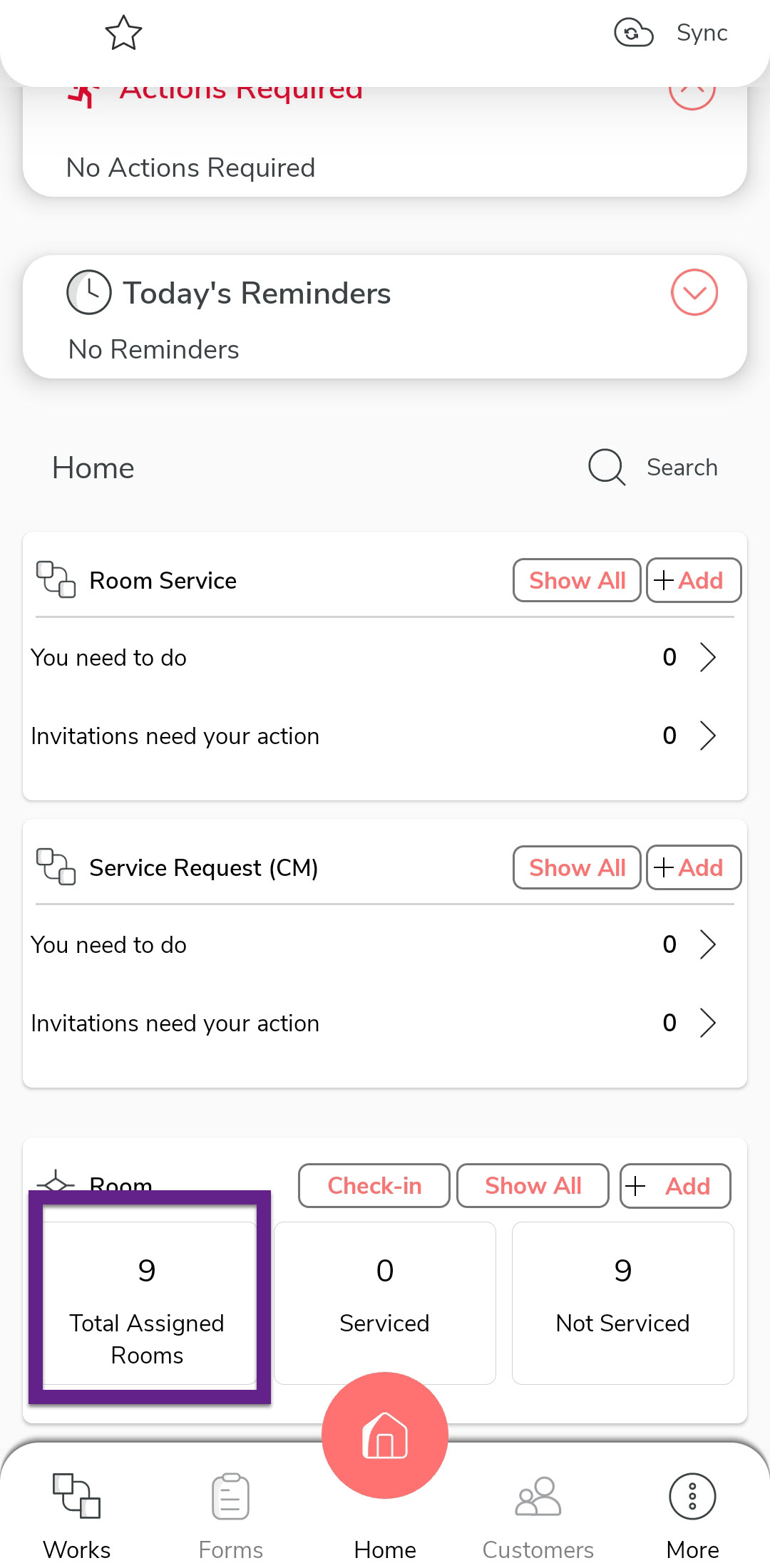Tap the Search magnifier icon
Screen dimensions: 770x1568
point(606,468)
